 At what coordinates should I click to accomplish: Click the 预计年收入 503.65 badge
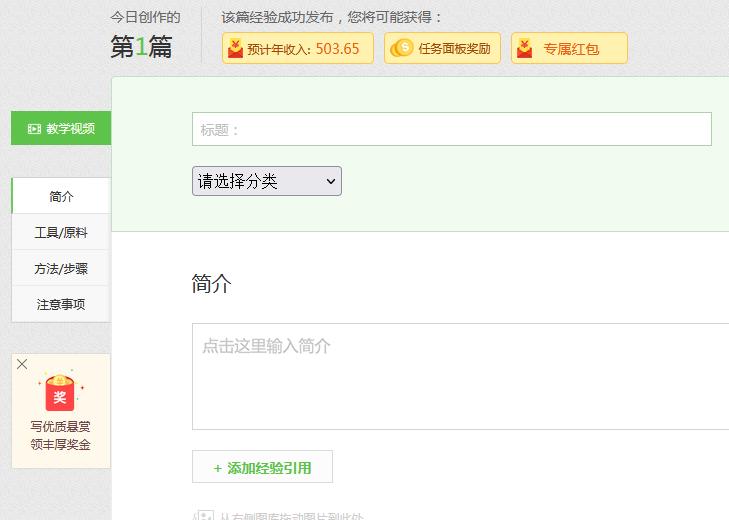click(x=298, y=48)
